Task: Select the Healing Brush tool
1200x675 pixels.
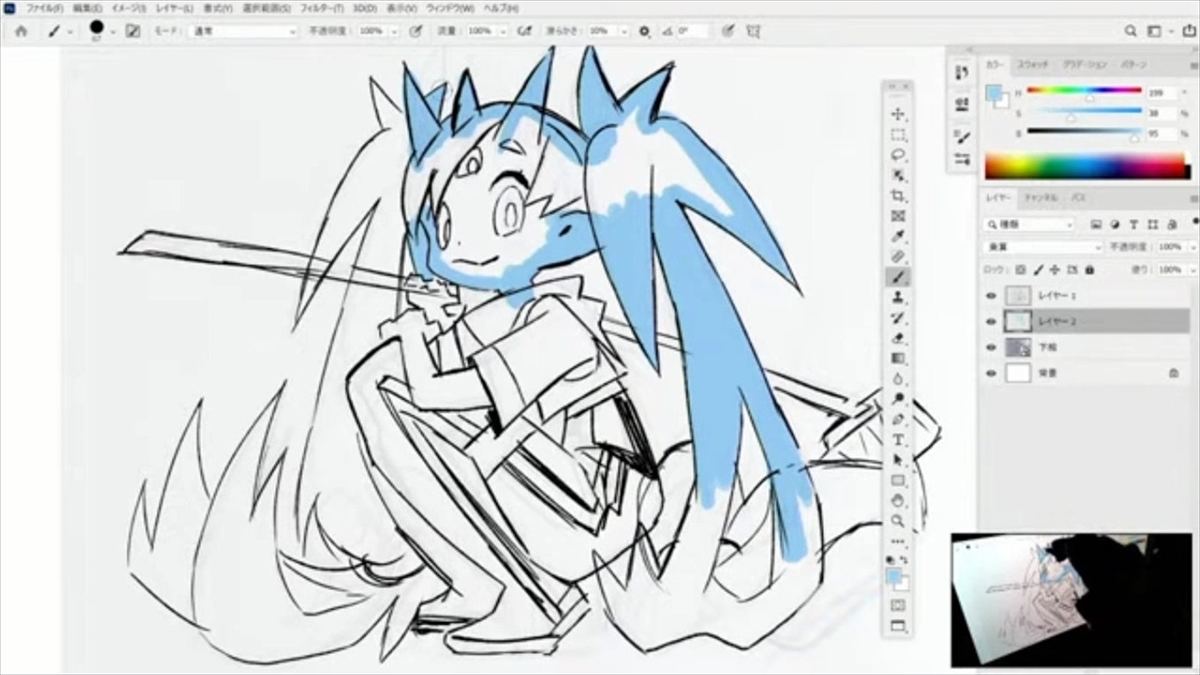Action: [x=897, y=256]
